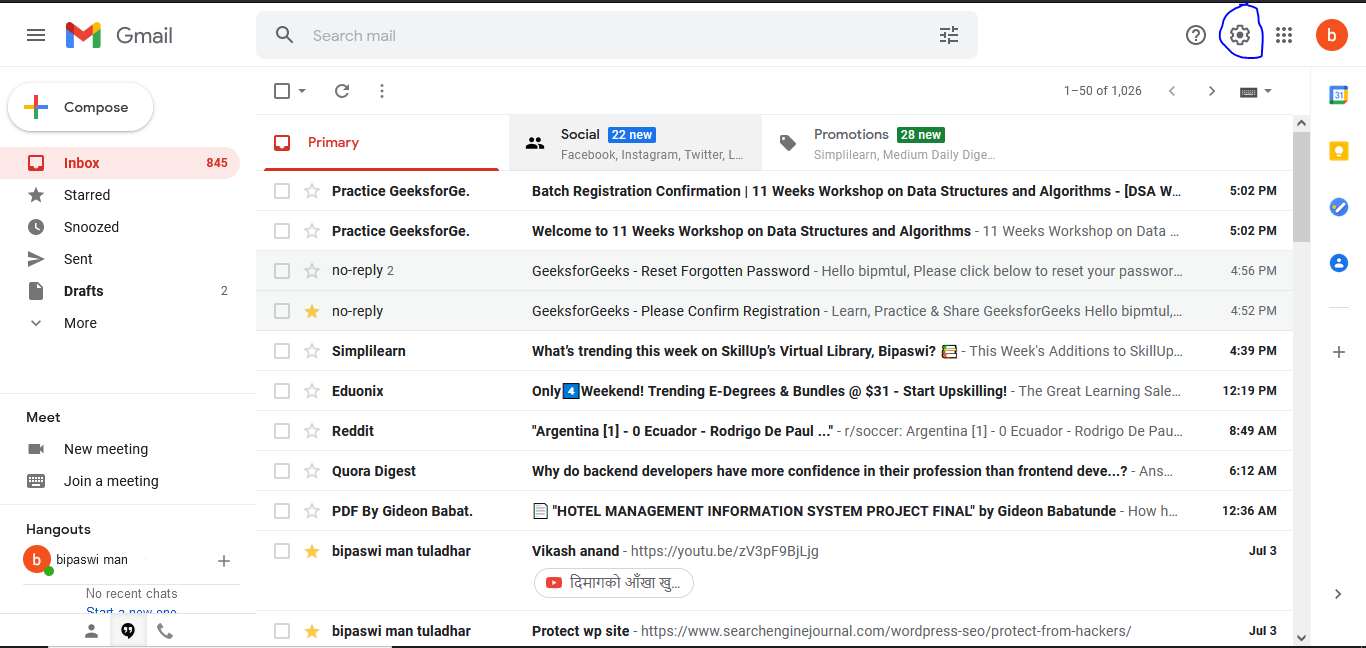Switch to the Social tab
The image size is (1366, 648).
[635, 143]
